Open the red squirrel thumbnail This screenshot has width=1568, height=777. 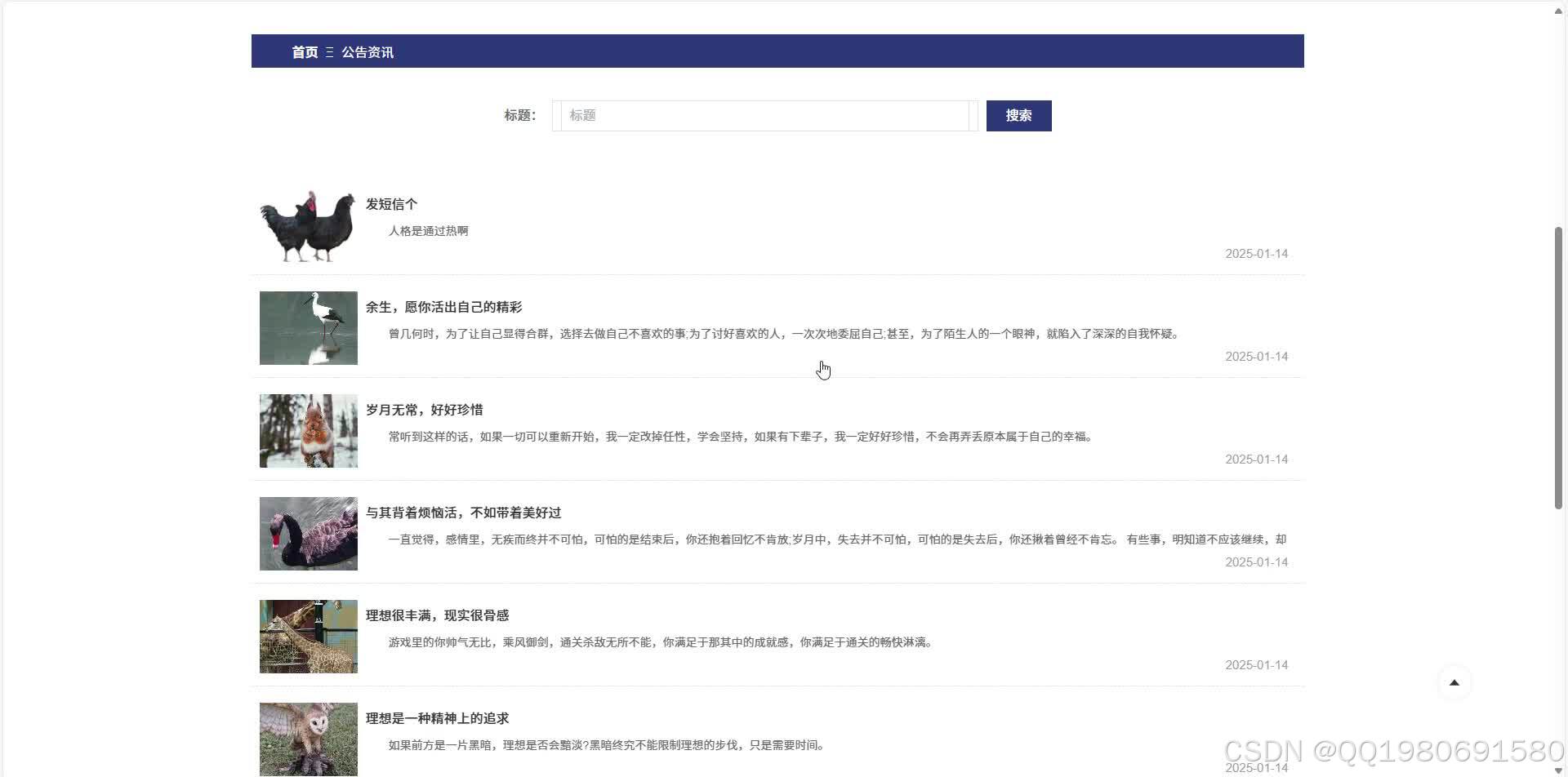coord(308,431)
